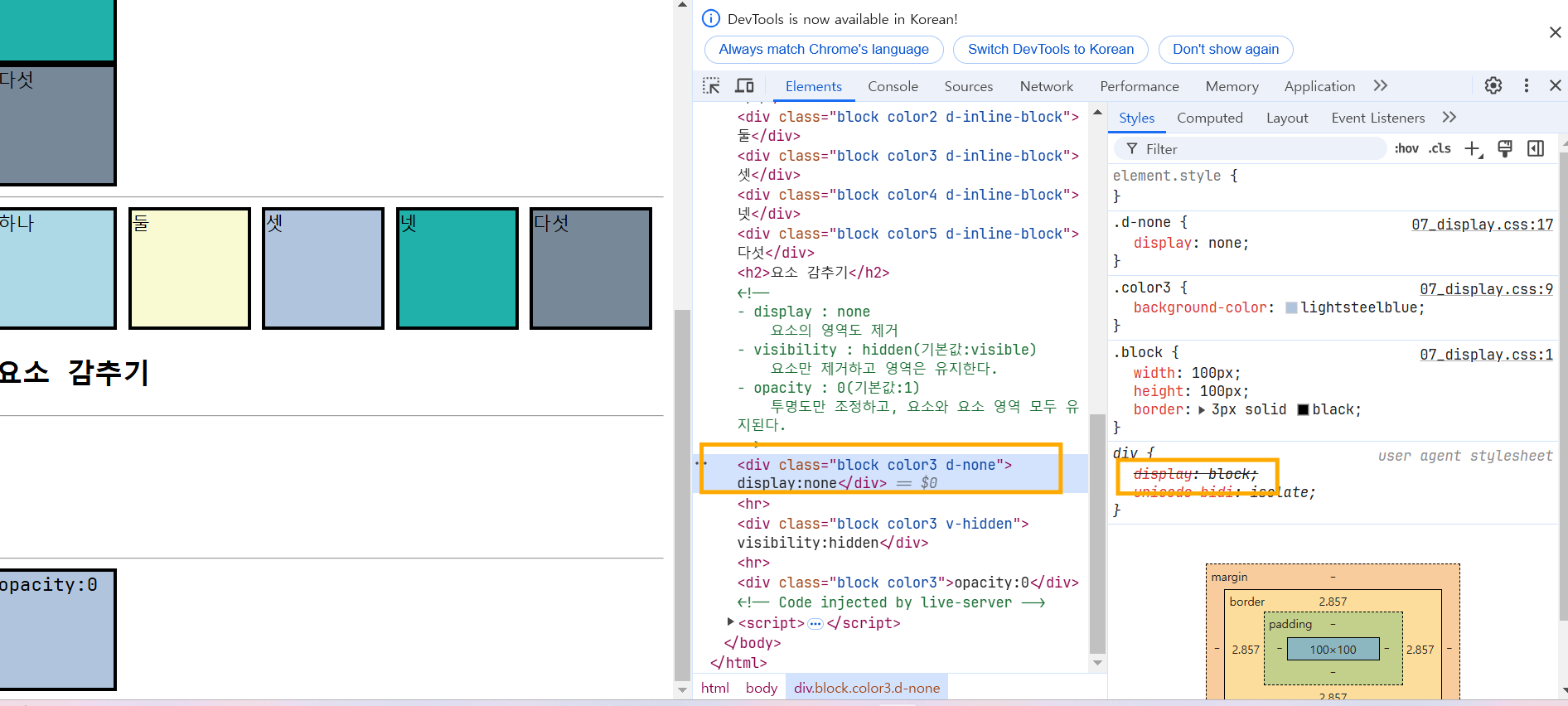Open the Performance tab
This screenshot has height=706, width=1568.
[1140, 86]
